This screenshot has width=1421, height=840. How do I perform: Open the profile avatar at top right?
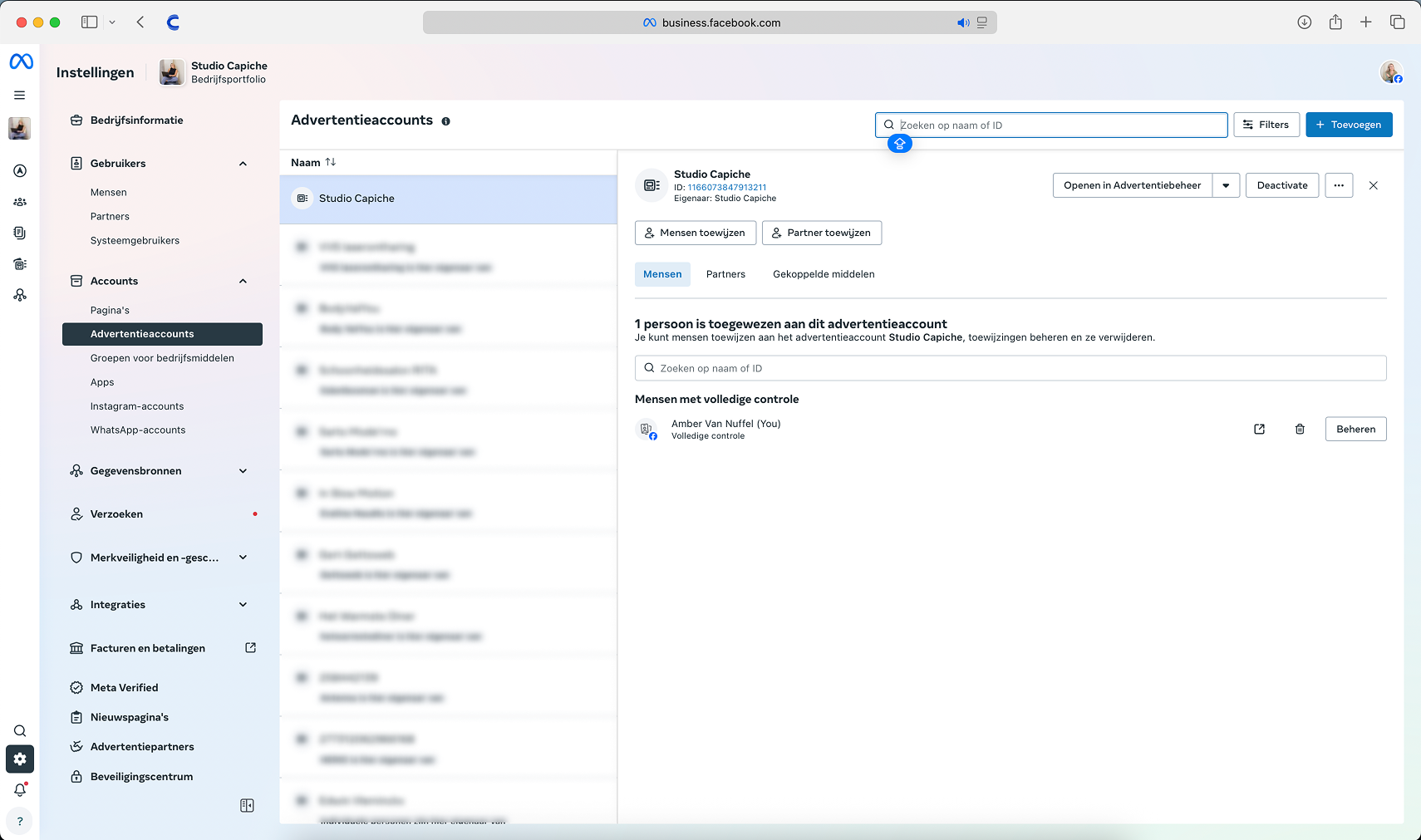tap(1391, 72)
